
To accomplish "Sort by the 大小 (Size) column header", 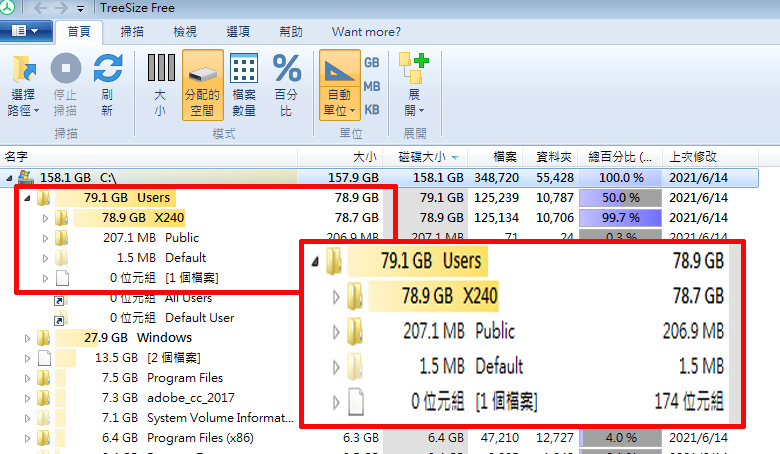I will point(340,157).
